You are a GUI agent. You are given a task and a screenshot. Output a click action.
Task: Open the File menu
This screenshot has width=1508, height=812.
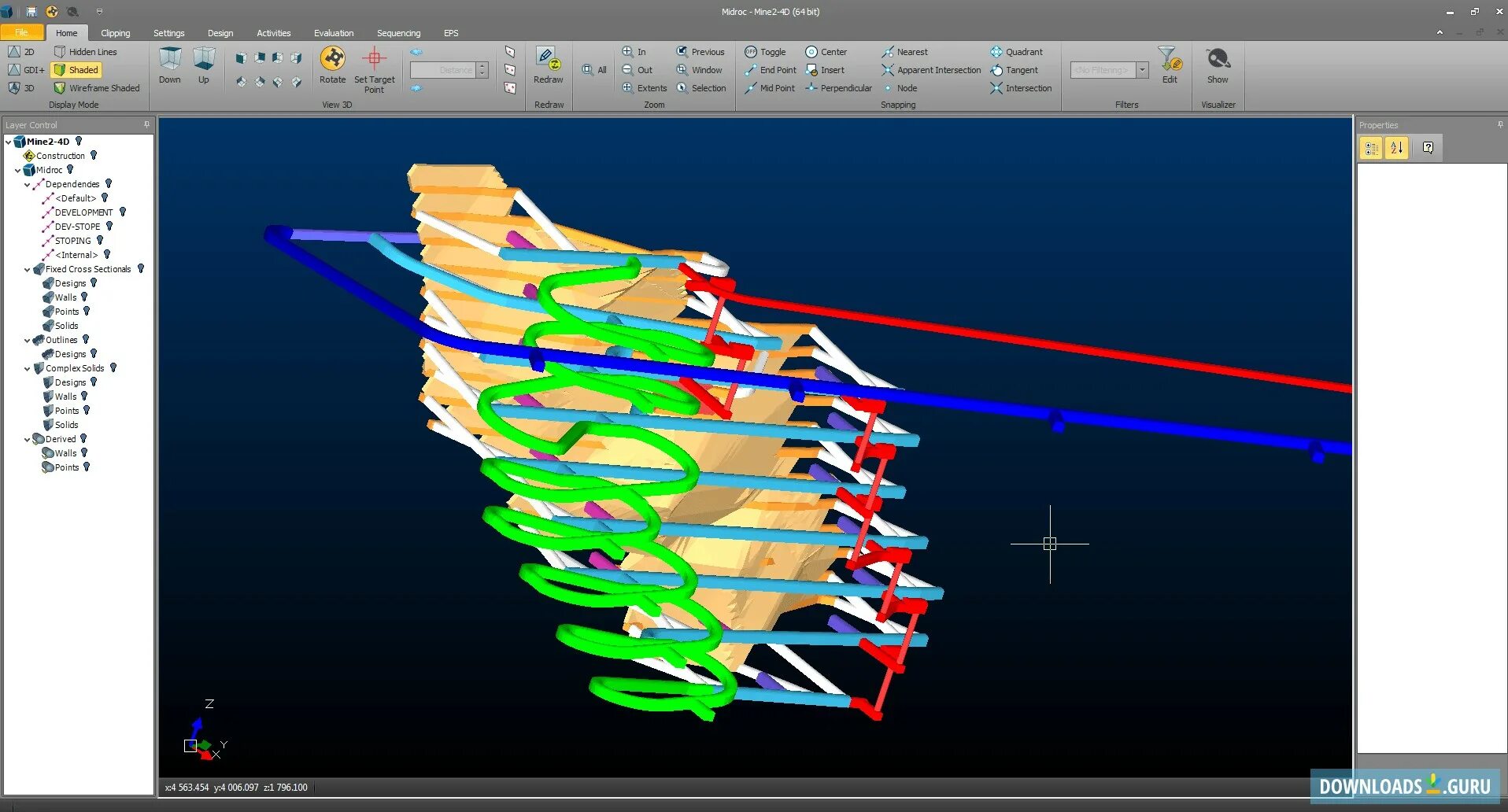[21, 33]
